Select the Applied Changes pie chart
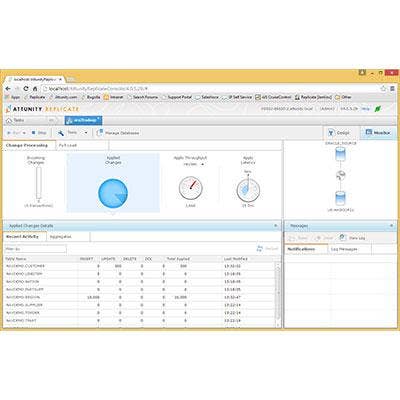Image resolution: width=400 pixels, height=400 pixels. 113,193
